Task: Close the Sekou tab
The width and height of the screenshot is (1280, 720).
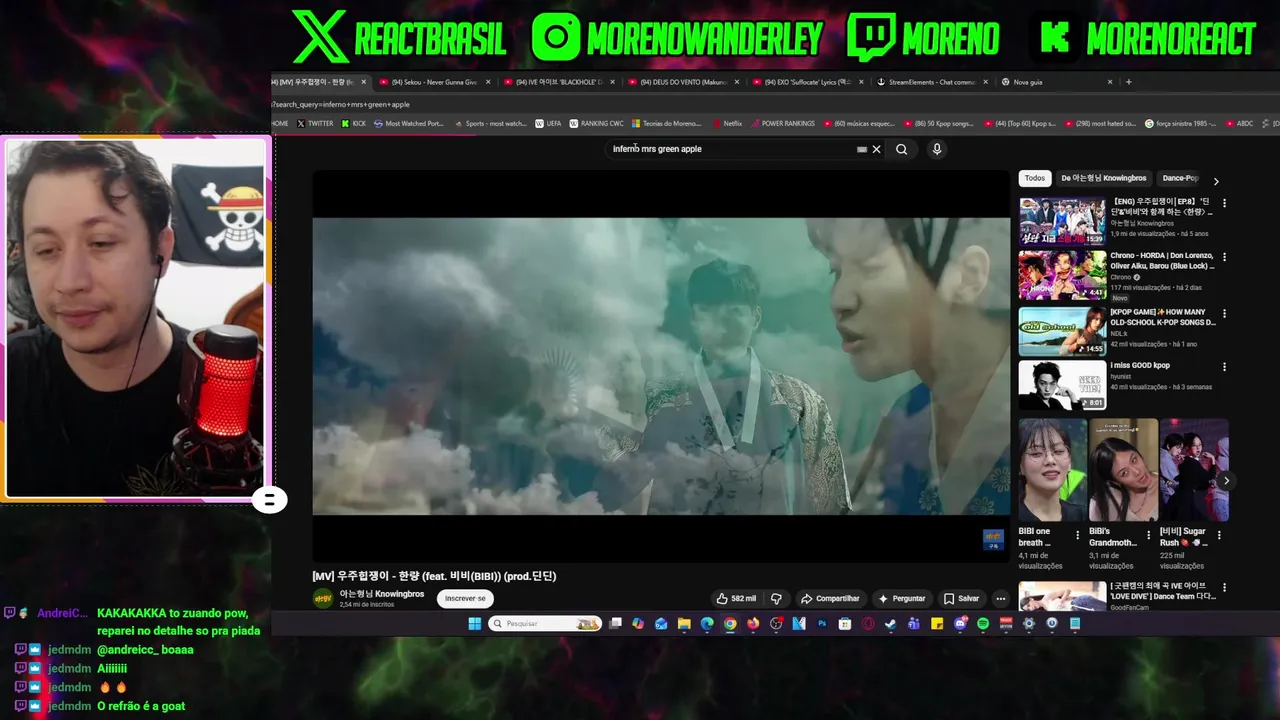Action: click(488, 82)
